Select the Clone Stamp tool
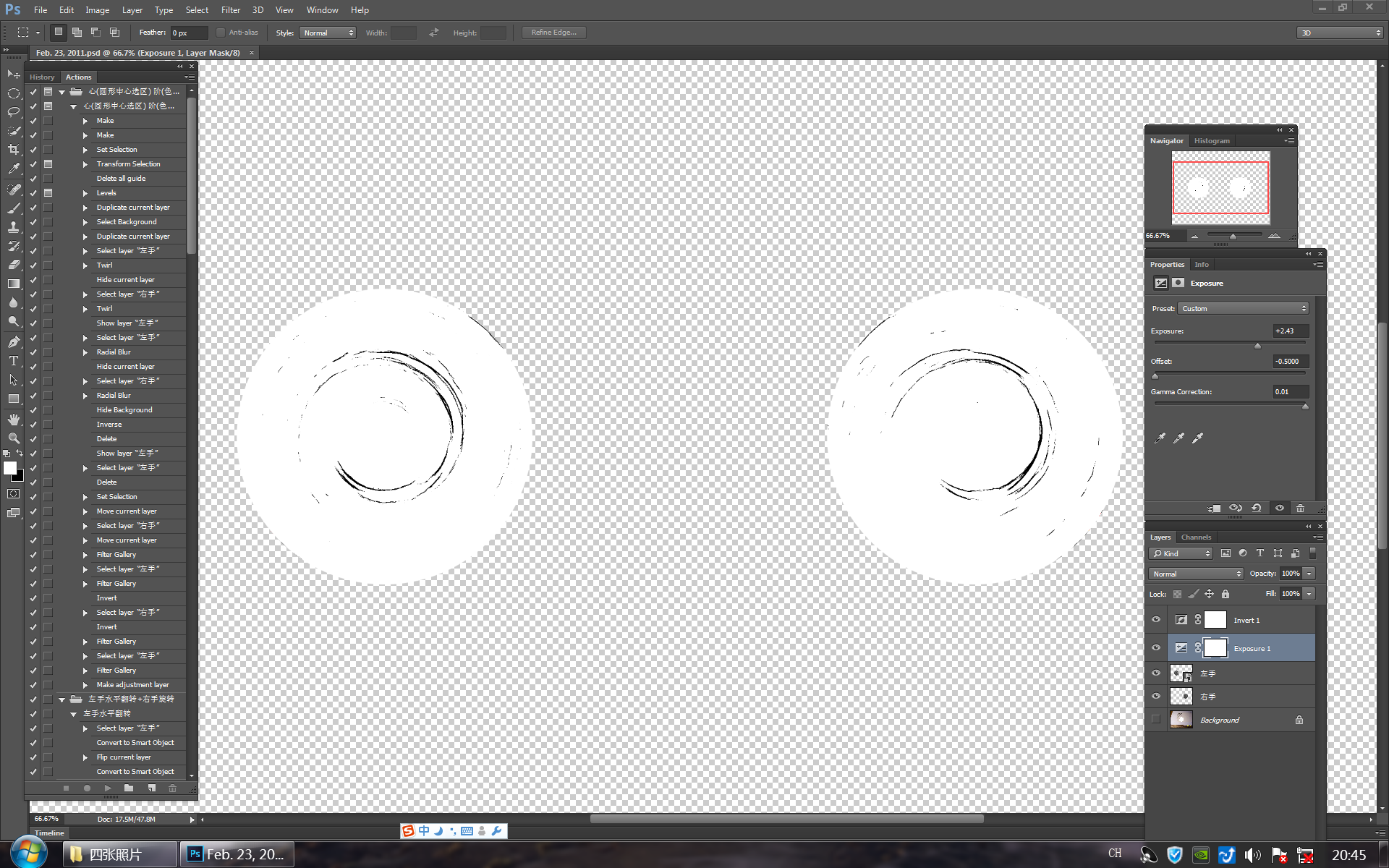This screenshot has width=1389, height=868. click(13, 227)
